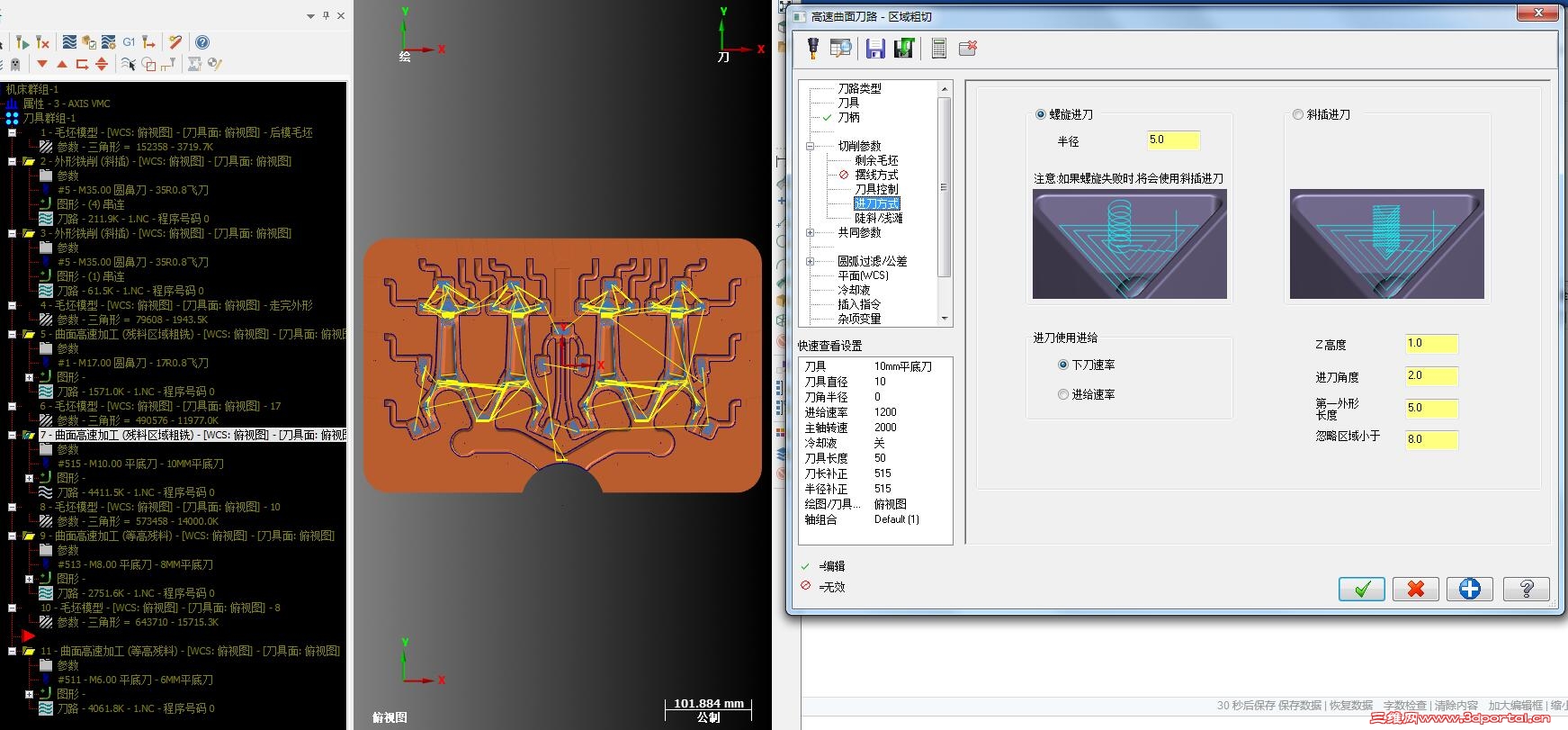Click the stock box with checkmark icon
Image resolution: width=1568 pixels, height=730 pixels.
[x=89, y=42]
